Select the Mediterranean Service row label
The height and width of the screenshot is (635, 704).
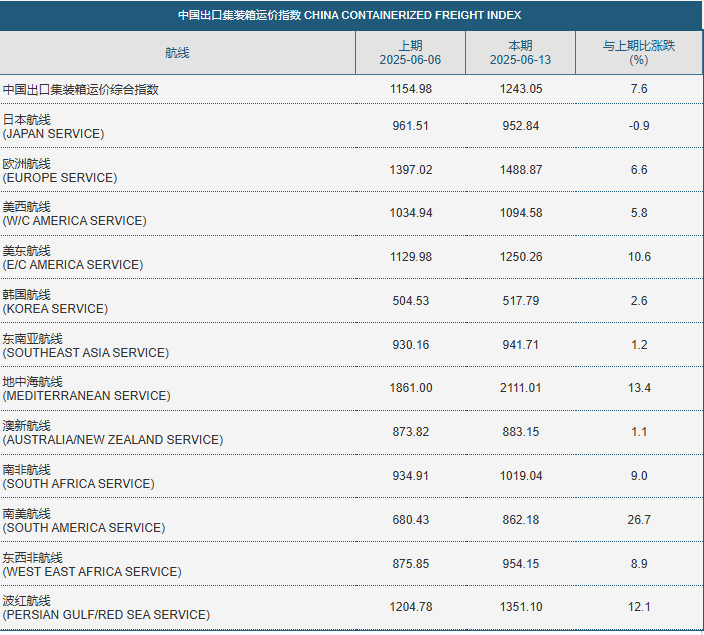coord(87,389)
